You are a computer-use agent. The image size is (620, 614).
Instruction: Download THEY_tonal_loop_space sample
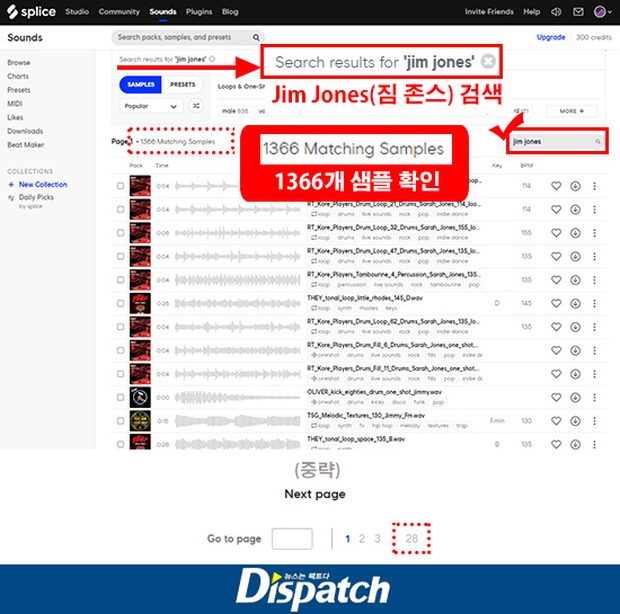[575, 444]
